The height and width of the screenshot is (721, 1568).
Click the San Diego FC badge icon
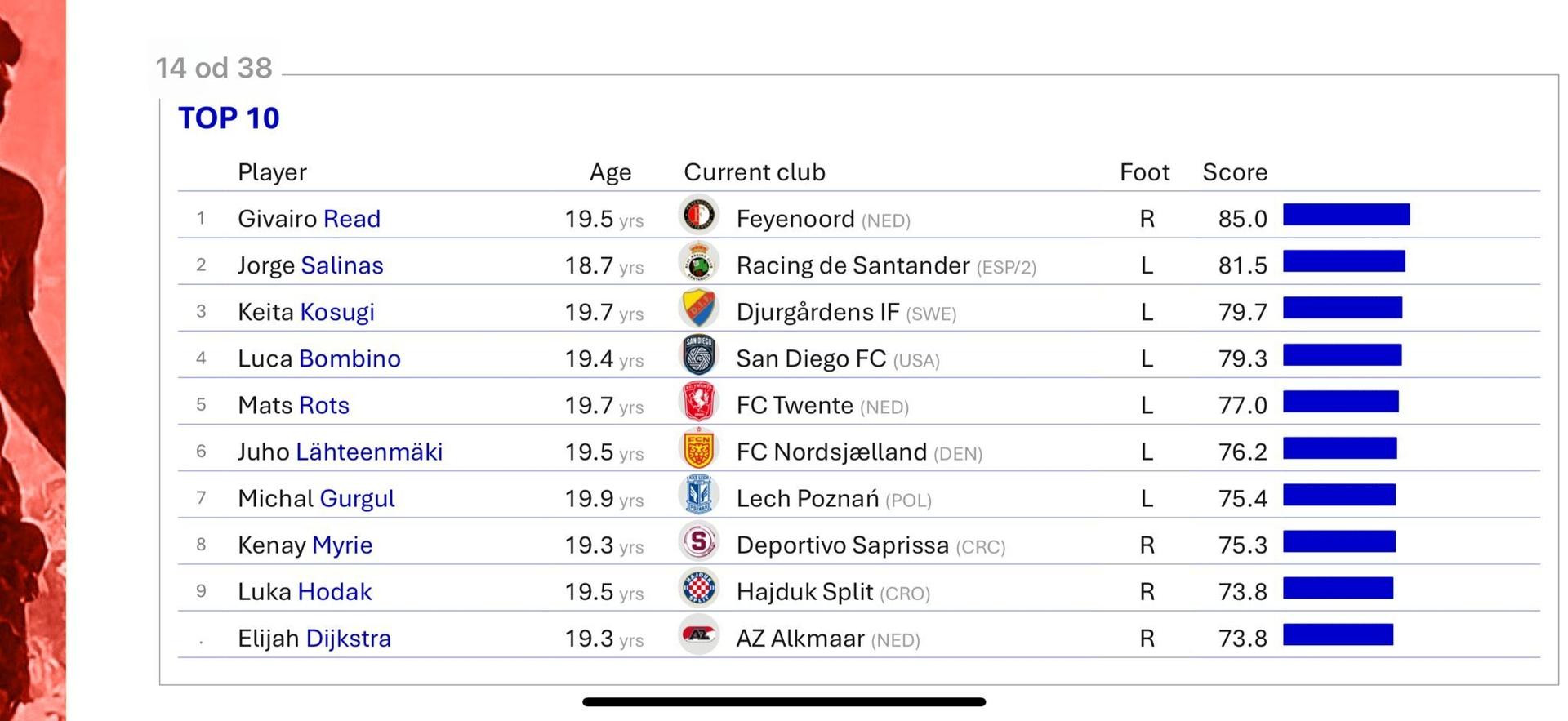pyautogui.click(x=698, y=356)
